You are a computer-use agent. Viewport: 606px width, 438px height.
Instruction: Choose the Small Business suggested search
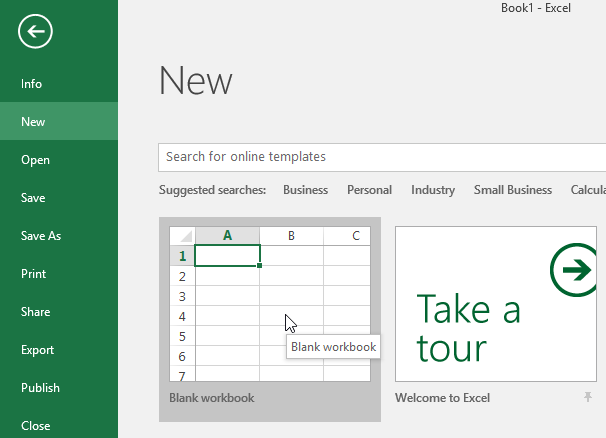click(x=512, y=190)
